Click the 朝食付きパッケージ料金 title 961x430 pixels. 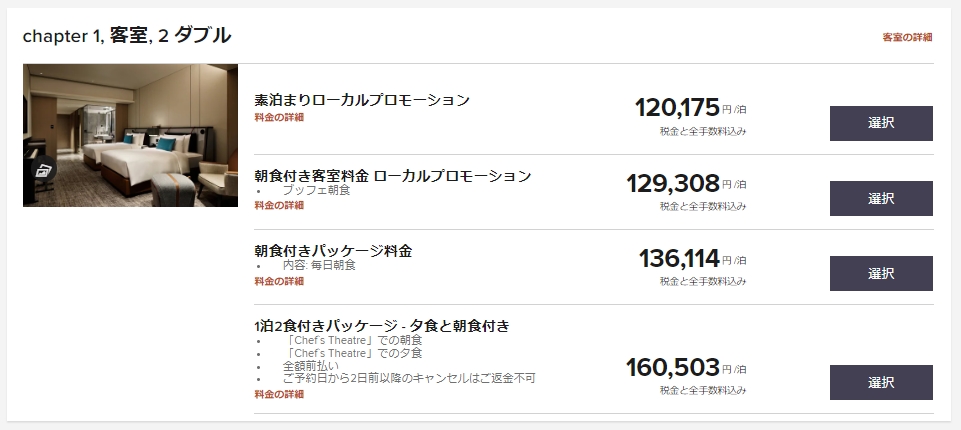(333, 251)
